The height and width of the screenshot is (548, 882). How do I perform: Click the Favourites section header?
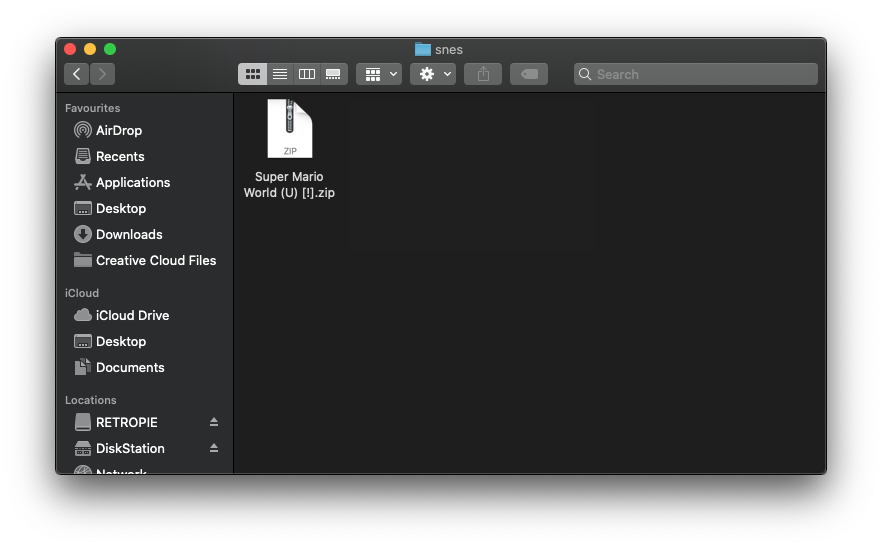pyautogui.click(x=92, y=108)
